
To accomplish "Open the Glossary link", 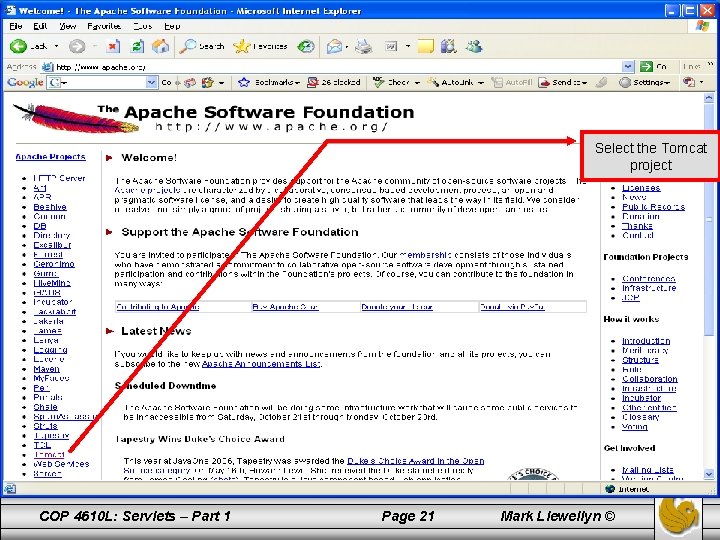I will pyautogui.click(x=641, y=417).
